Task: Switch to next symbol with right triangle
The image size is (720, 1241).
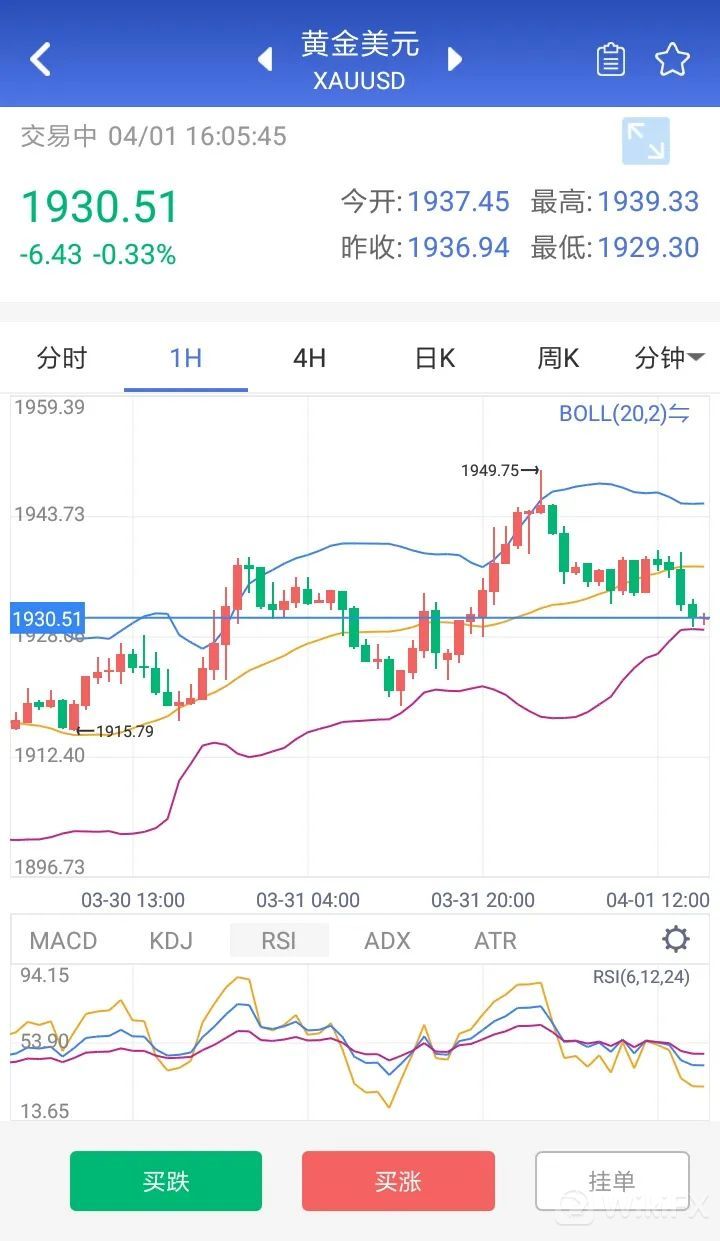Action: click(x=455, y=59)
